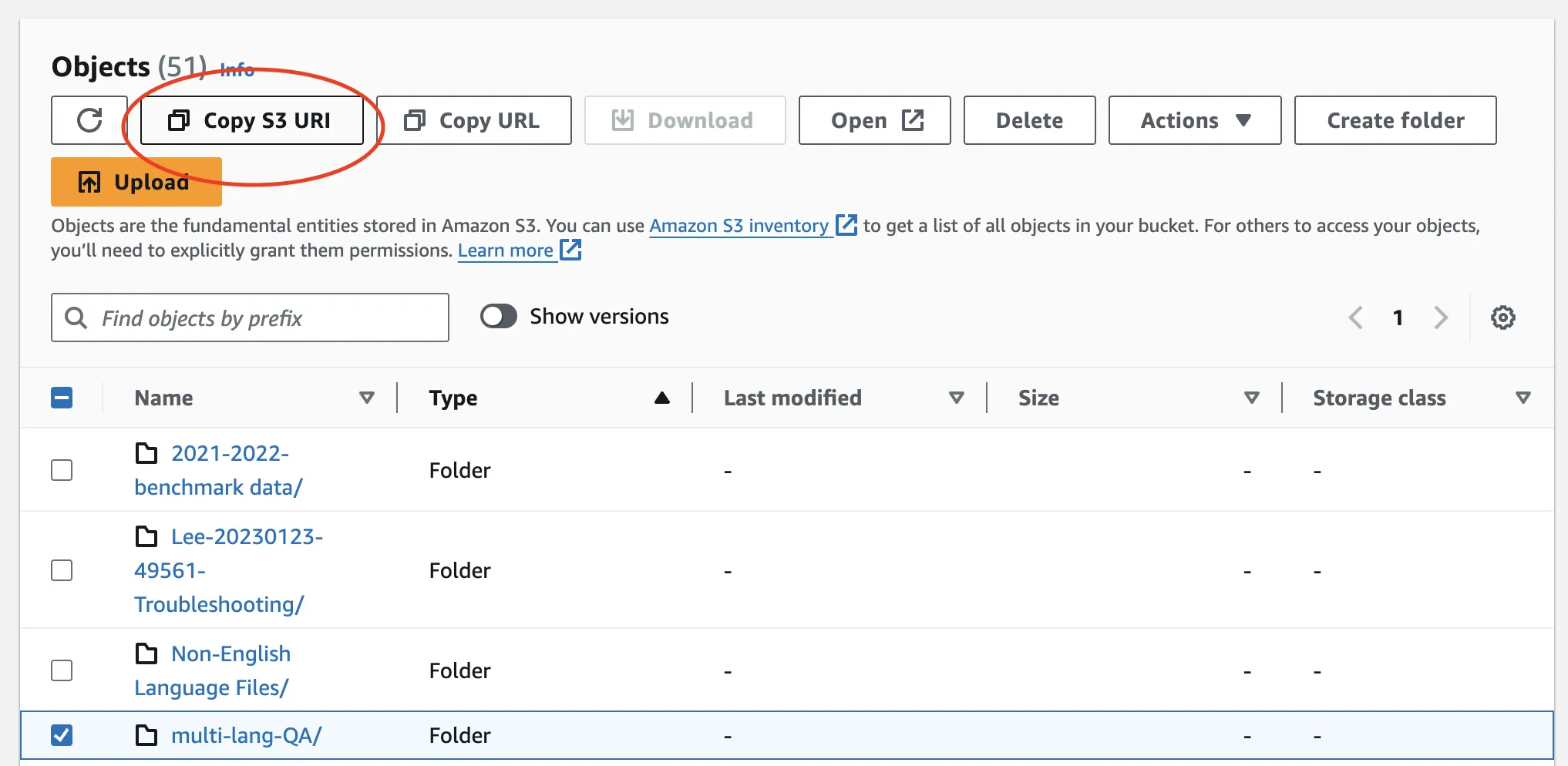Click the folder icon for multi-lang-QA
The width and height of the screenshot is (1568, 766).
[x=146, y=735]
